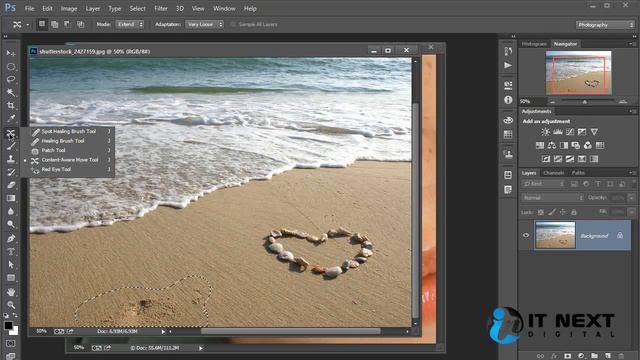Select the Move tool
The height and width of the screenshot is (360, 640).
click(11, 53)
